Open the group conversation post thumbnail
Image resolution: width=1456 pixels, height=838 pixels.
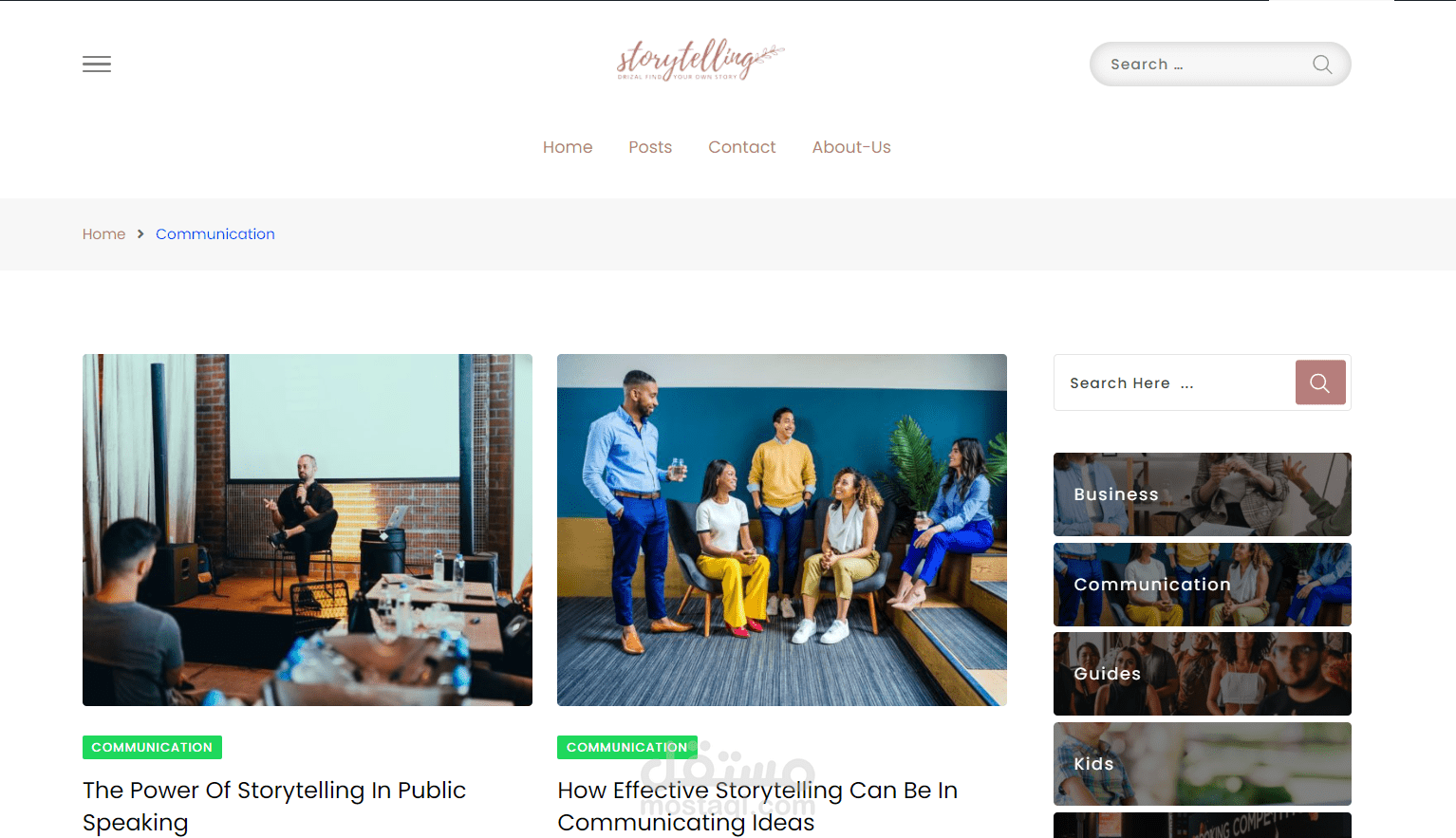tap(782, 530)
